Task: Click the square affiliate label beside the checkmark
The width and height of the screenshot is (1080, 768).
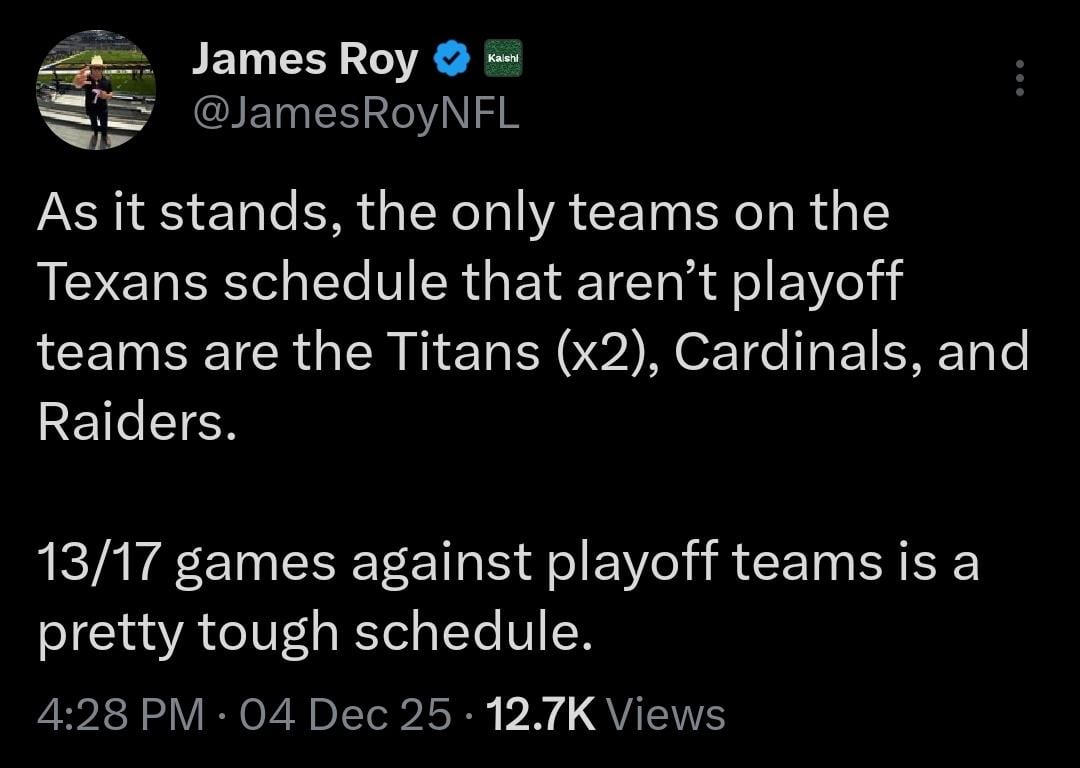Action: pos(504,57)
